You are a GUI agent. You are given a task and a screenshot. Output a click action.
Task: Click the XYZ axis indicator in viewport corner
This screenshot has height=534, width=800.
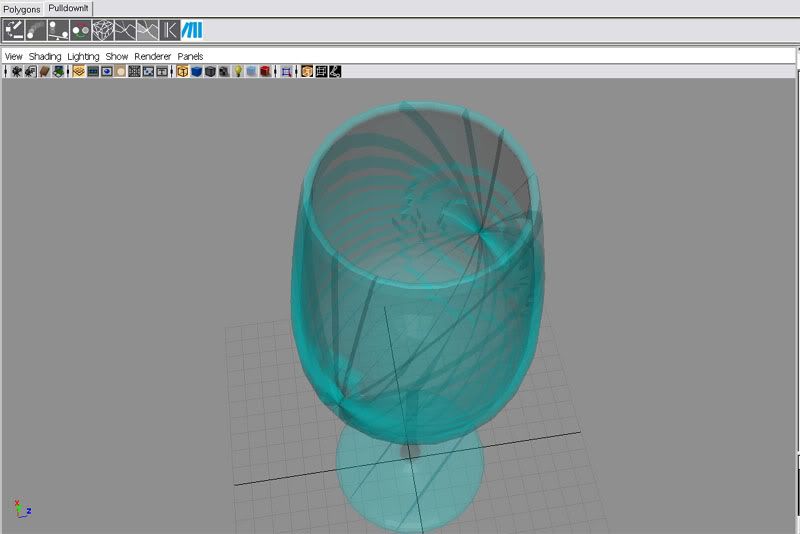click(22, 508)
